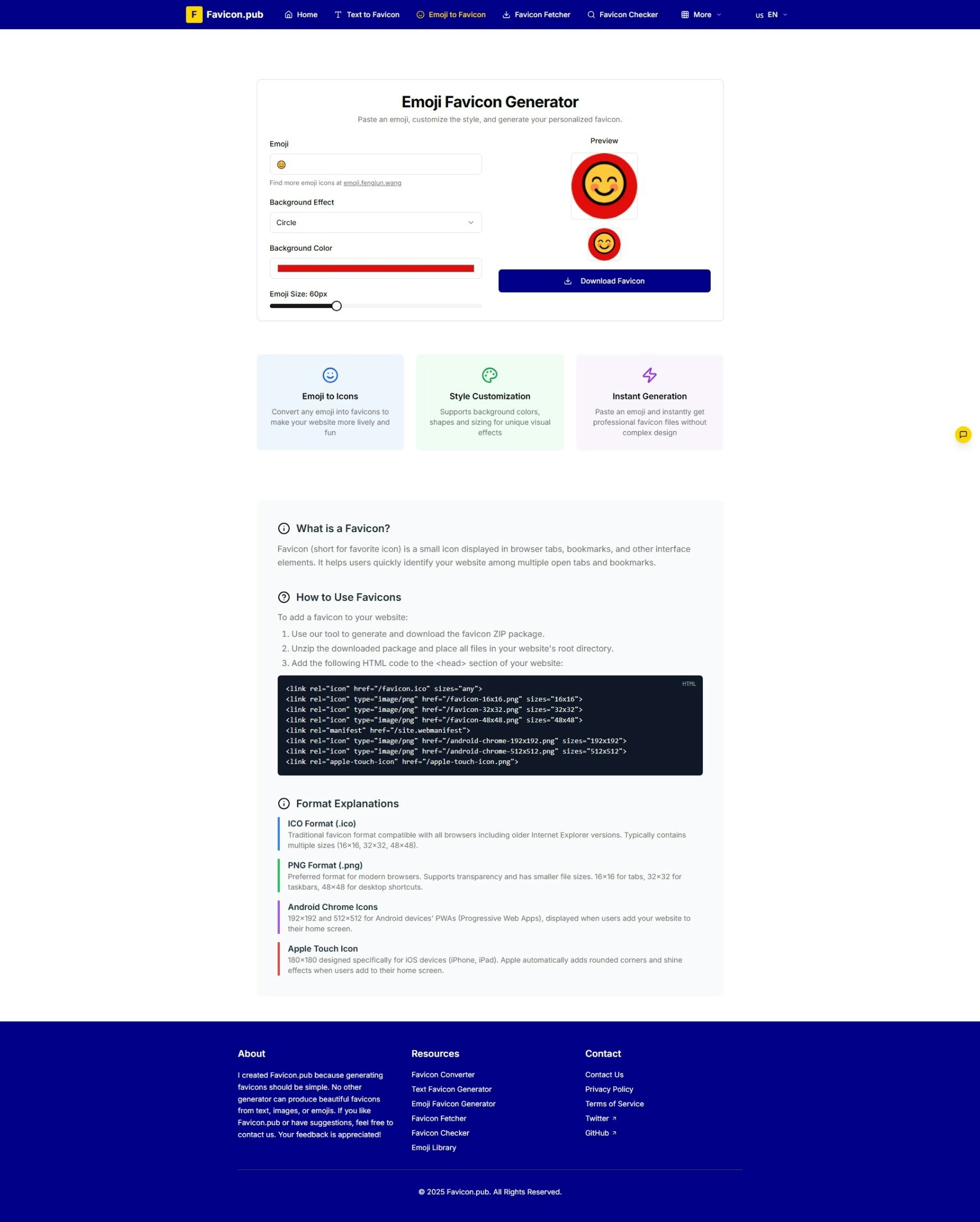Open the Background Effect Circle dropdown
Image resolution: width=980 pixels, height=1222 pixels.
click(375, 222)
